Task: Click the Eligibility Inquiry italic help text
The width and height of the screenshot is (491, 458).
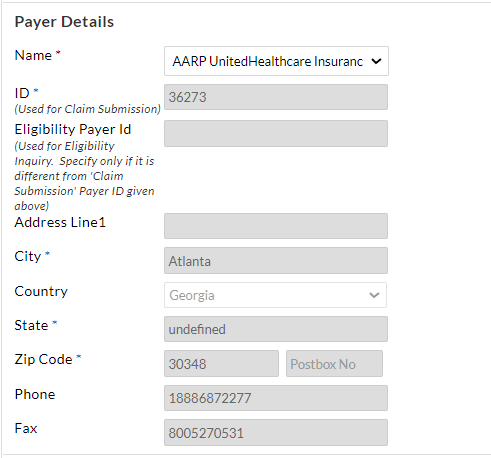Action: click(84, 176)
